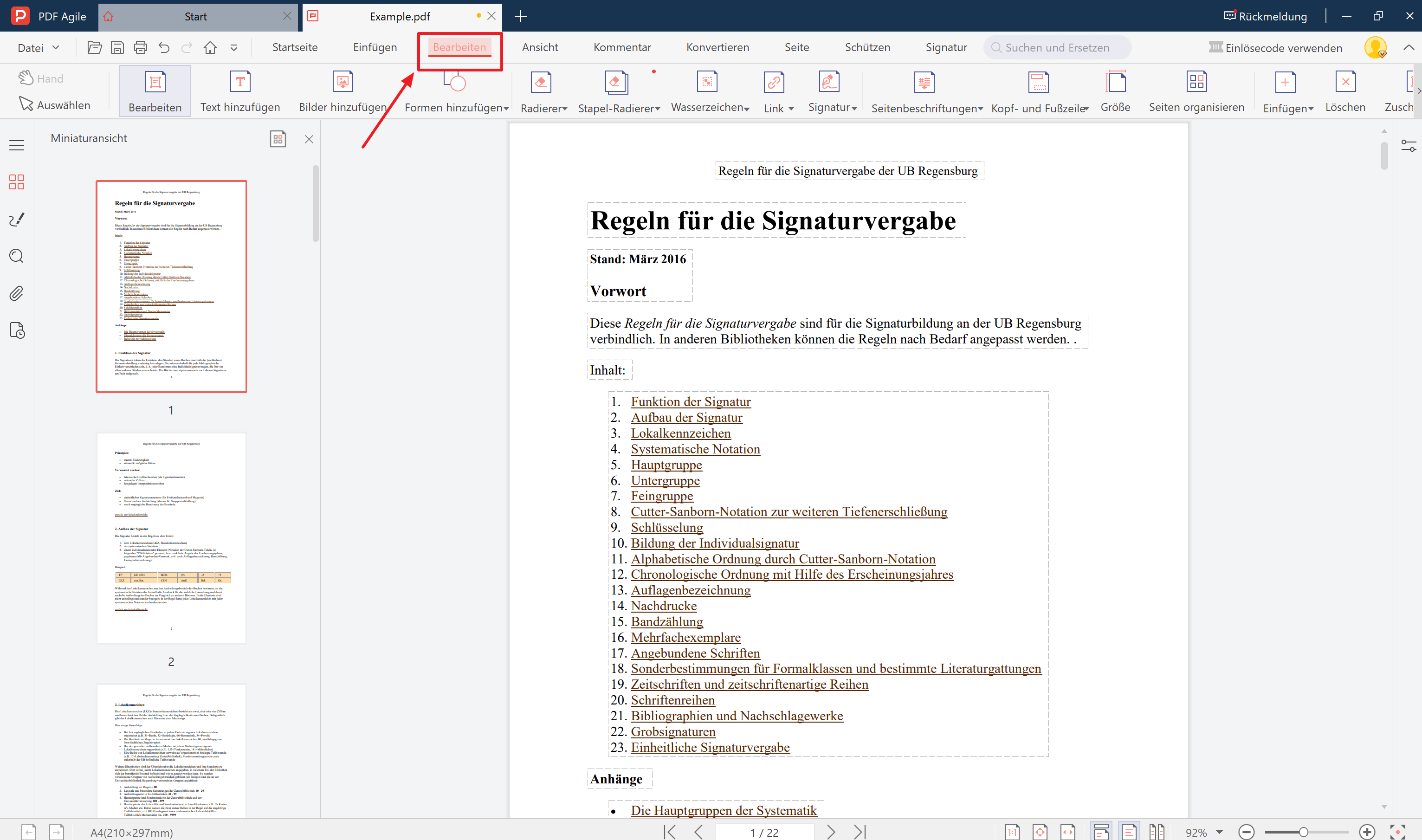The height and width of the screenshot is (840, 1422).
Task: Click the page number field 1 / 22
Action: tap(764, 833)
